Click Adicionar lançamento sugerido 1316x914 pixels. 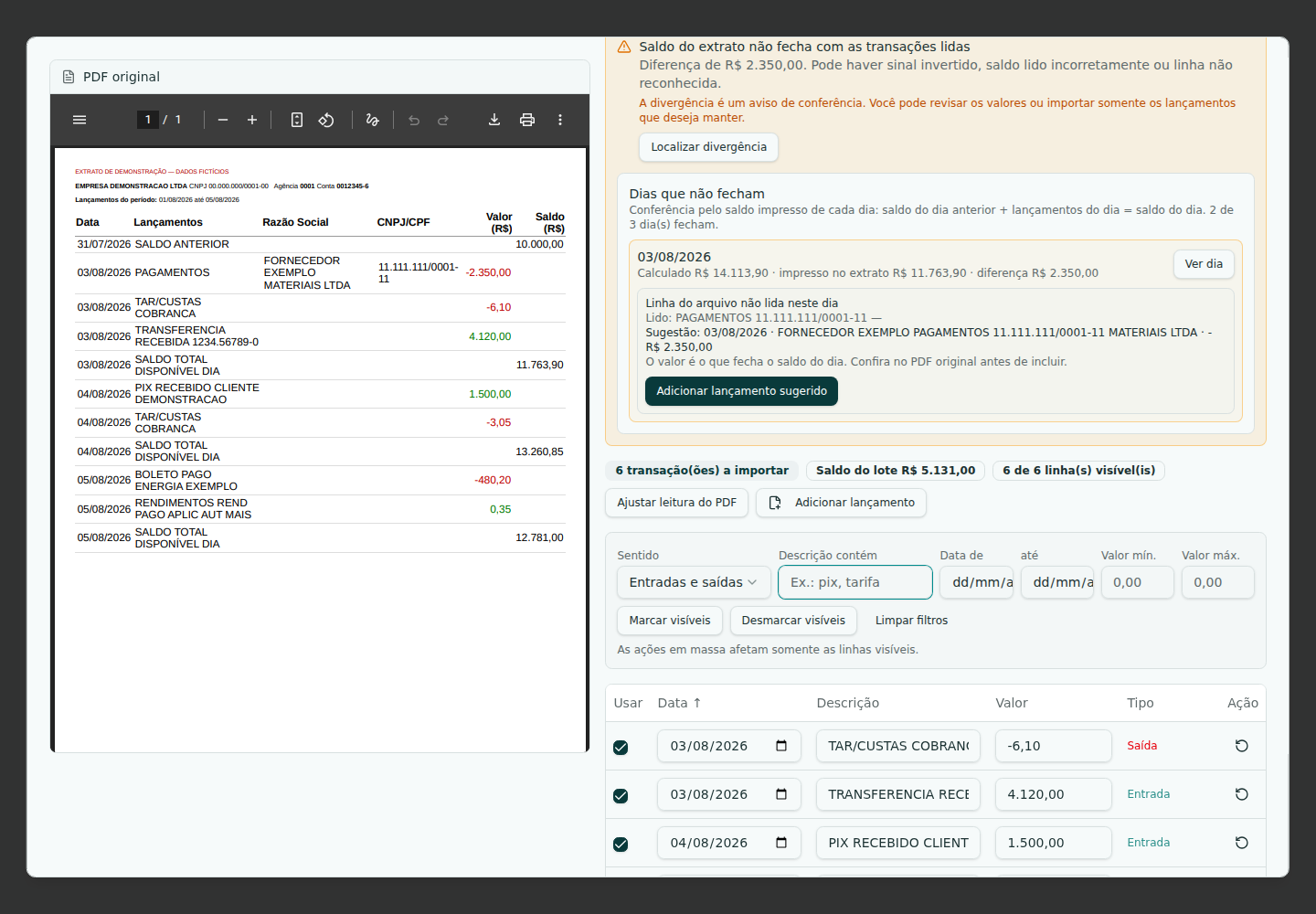click(741, 391)
